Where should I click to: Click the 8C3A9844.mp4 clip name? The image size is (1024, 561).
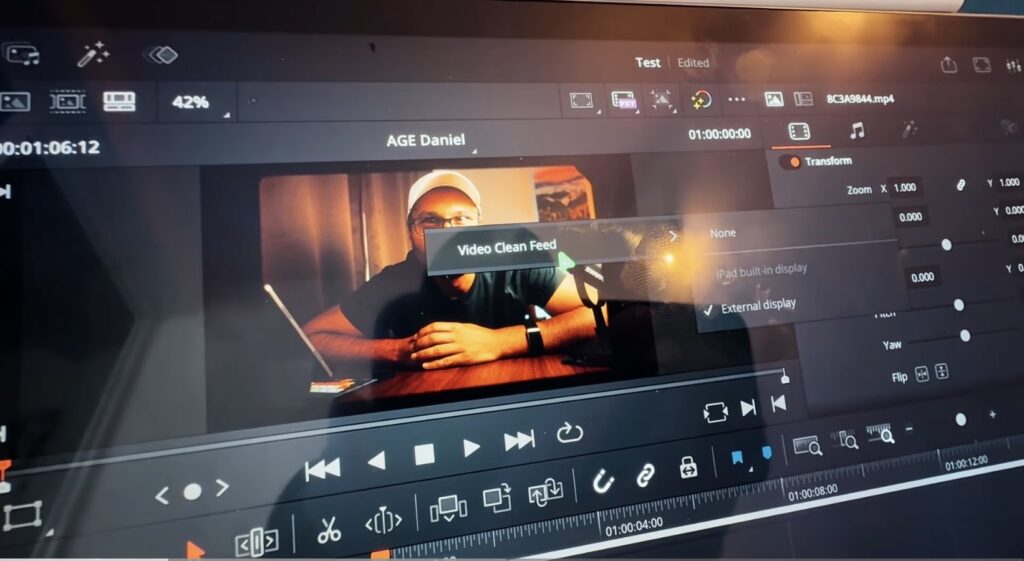tap(860, 99)
